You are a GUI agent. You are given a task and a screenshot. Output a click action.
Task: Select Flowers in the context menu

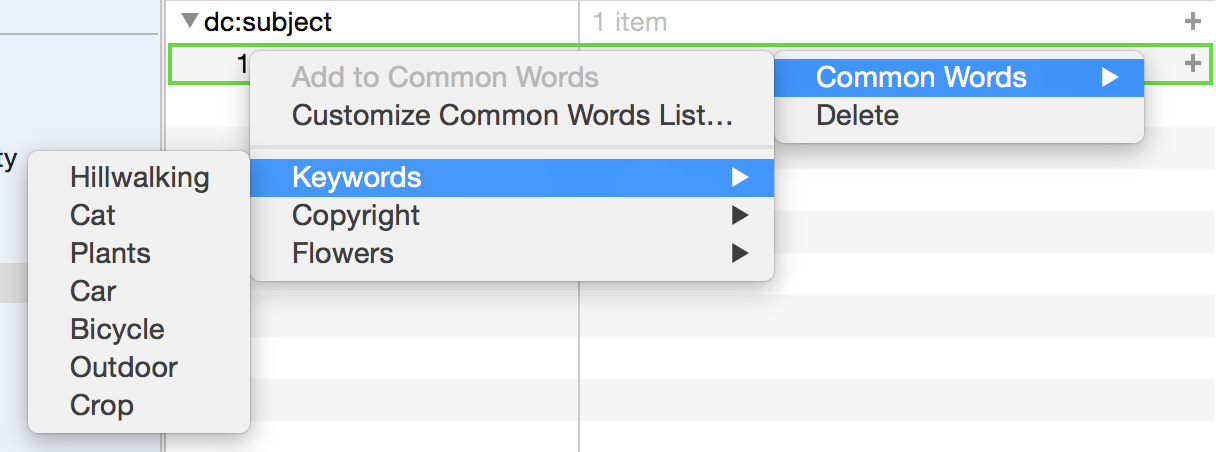coord(512,253)
